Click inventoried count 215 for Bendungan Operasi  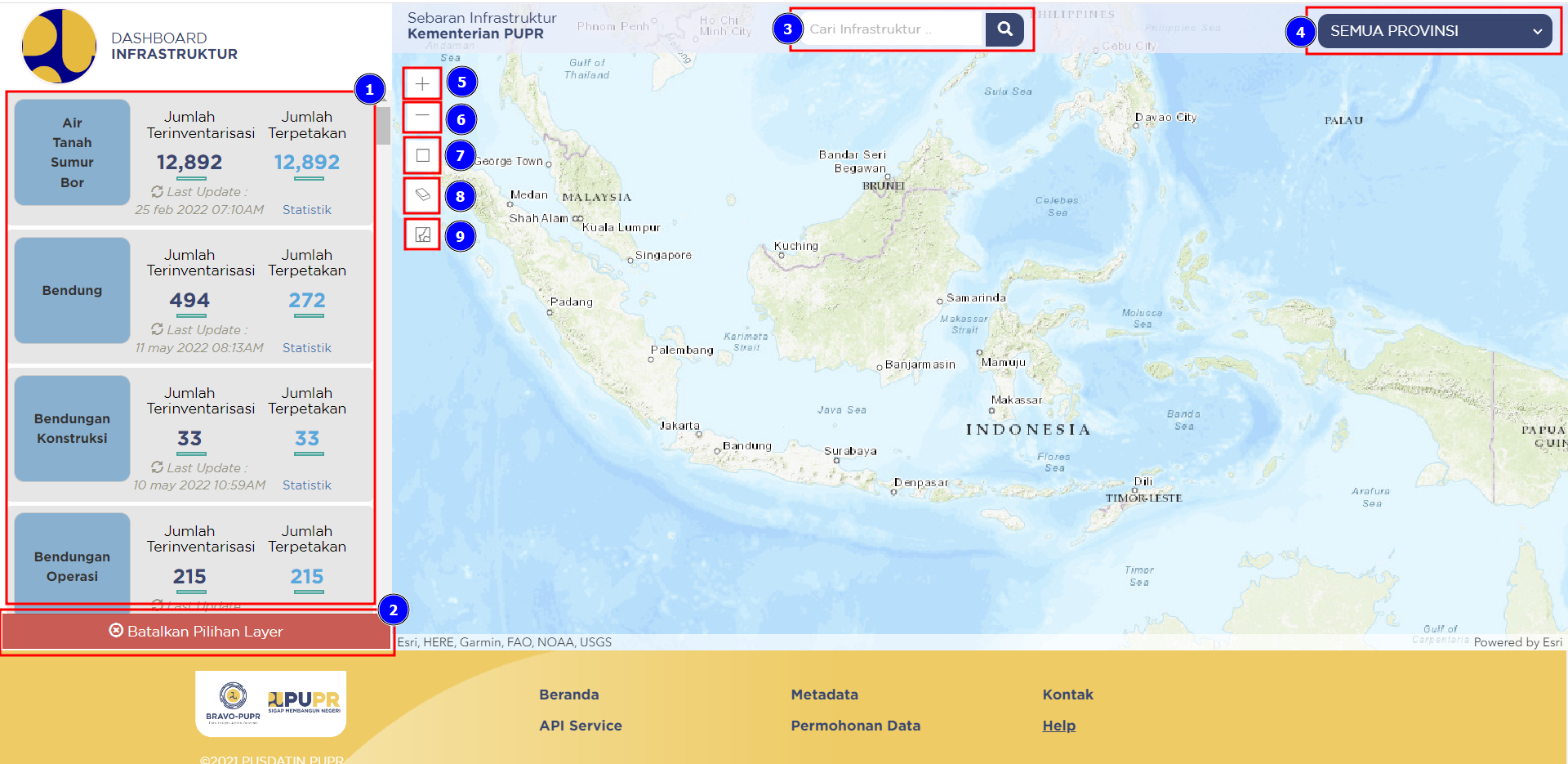189,577
